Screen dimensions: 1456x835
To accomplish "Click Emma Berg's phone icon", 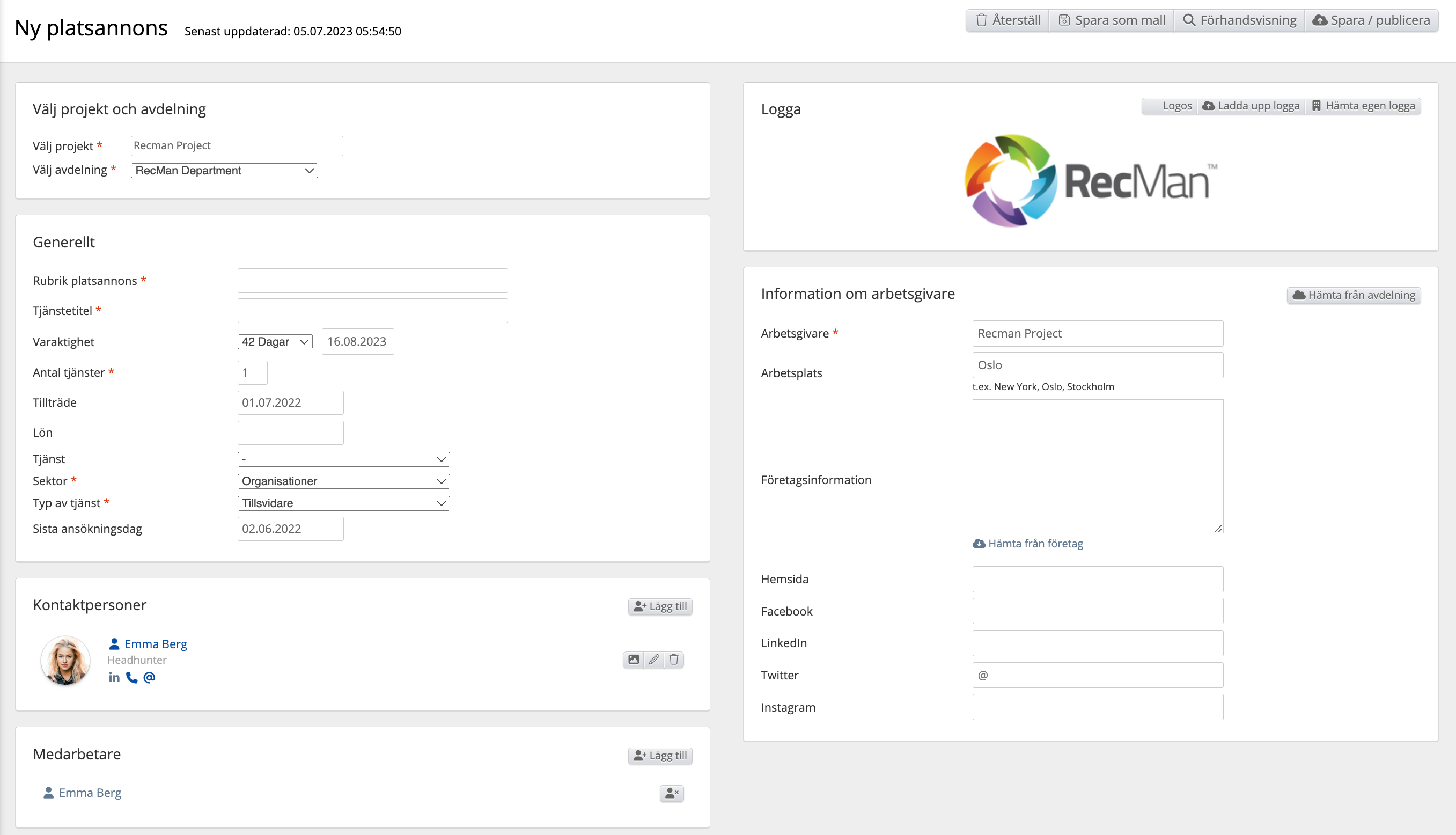I will click(x=132, y=677).
